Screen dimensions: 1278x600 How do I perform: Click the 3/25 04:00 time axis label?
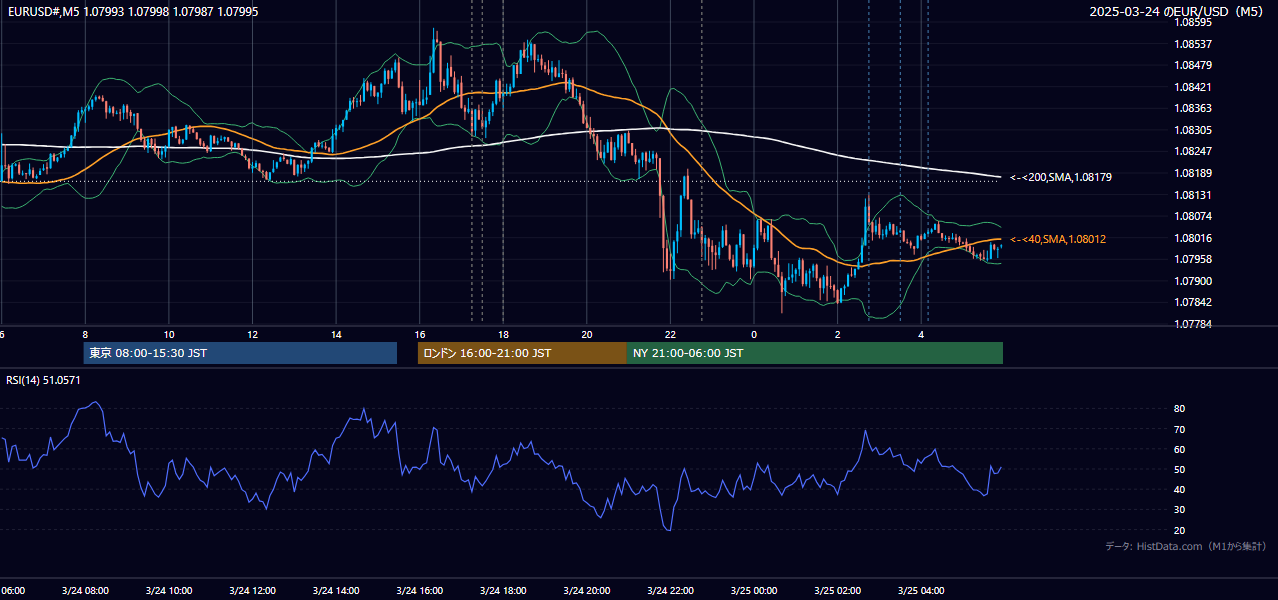(921, 590)
